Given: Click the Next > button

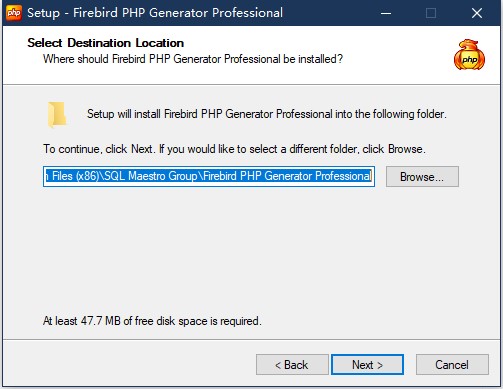Looking at the screenshot, I should pos(367,364).
